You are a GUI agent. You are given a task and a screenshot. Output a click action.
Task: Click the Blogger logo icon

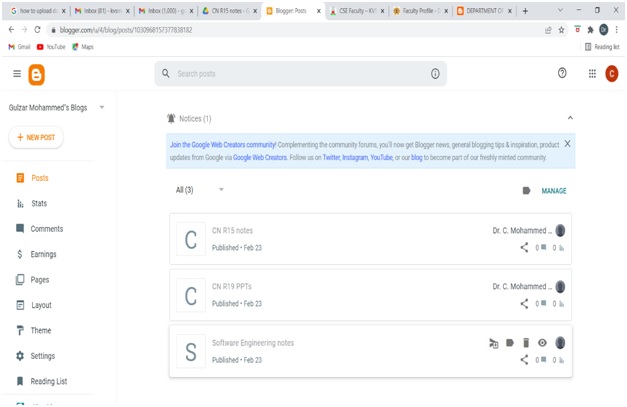pyautogui.click(x=37, y=74)
